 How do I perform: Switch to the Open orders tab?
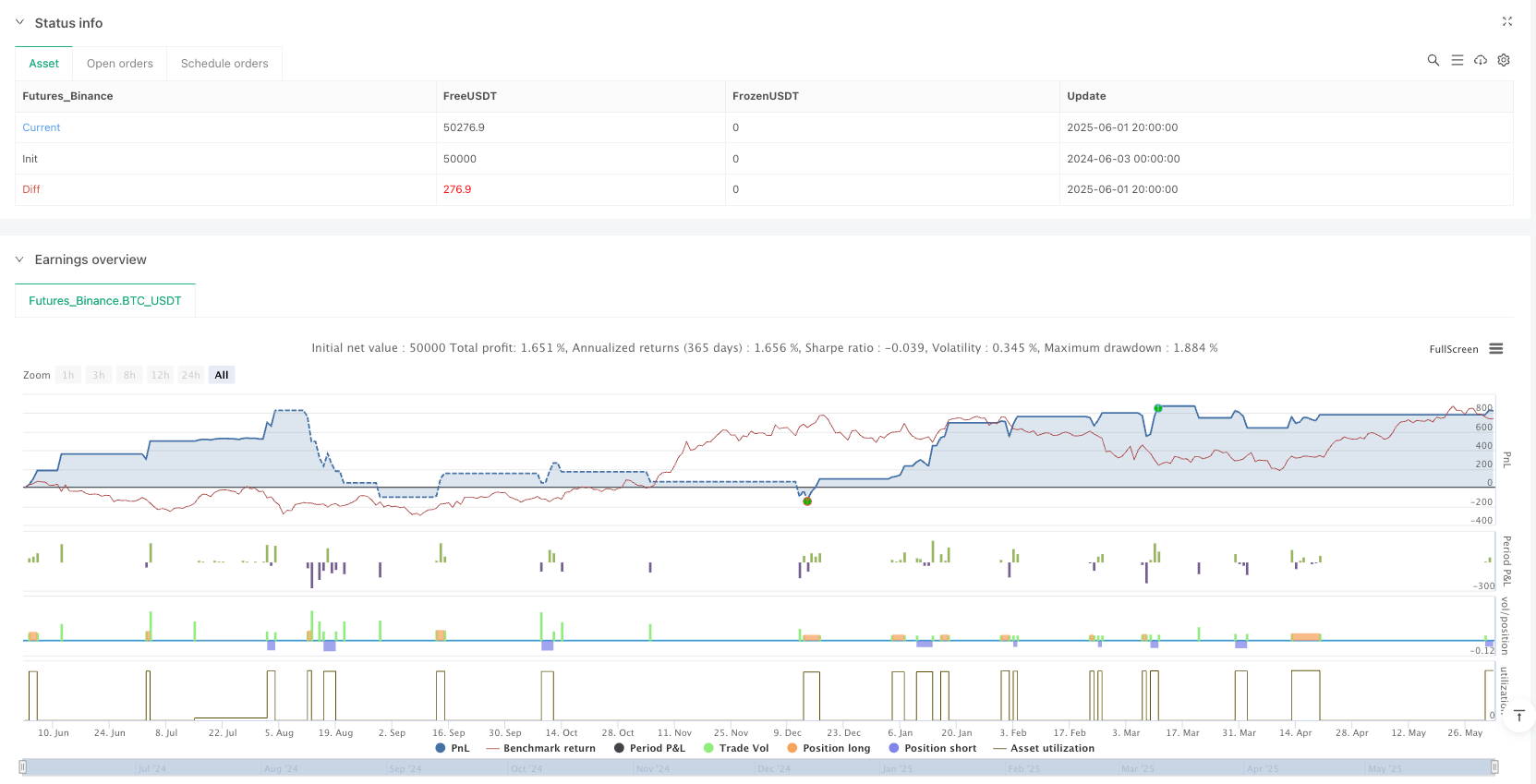pyautogui.click(x=120, y=64)
